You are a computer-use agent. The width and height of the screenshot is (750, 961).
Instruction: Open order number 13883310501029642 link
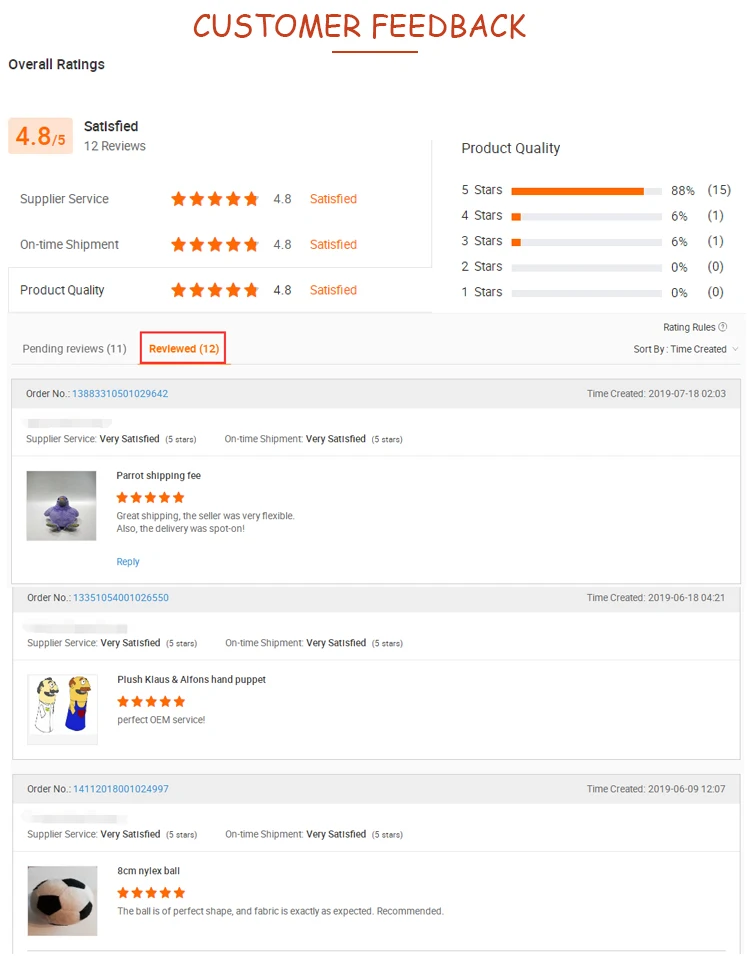(x=120, y=394)
